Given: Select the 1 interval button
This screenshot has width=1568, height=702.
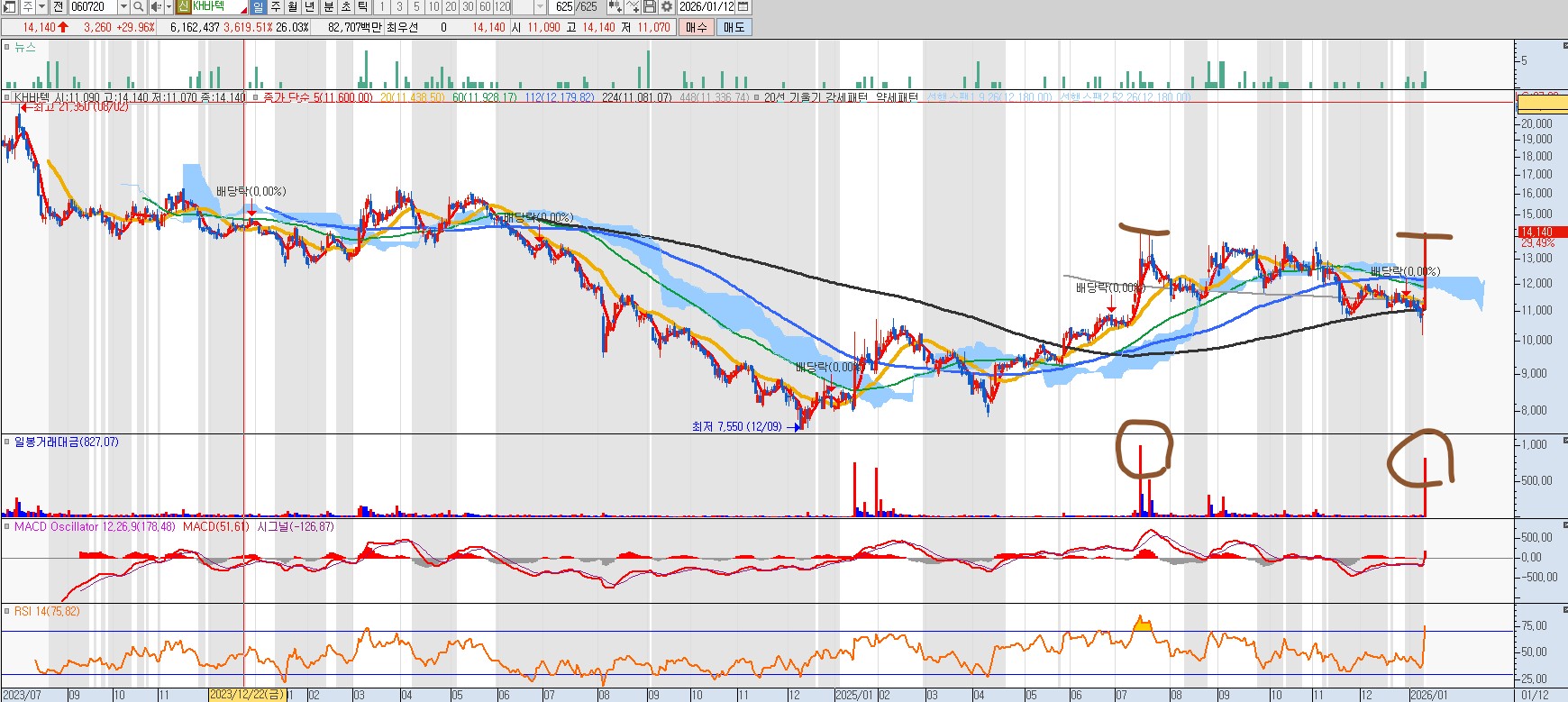Looking at the screenshot, I should 382,6.
